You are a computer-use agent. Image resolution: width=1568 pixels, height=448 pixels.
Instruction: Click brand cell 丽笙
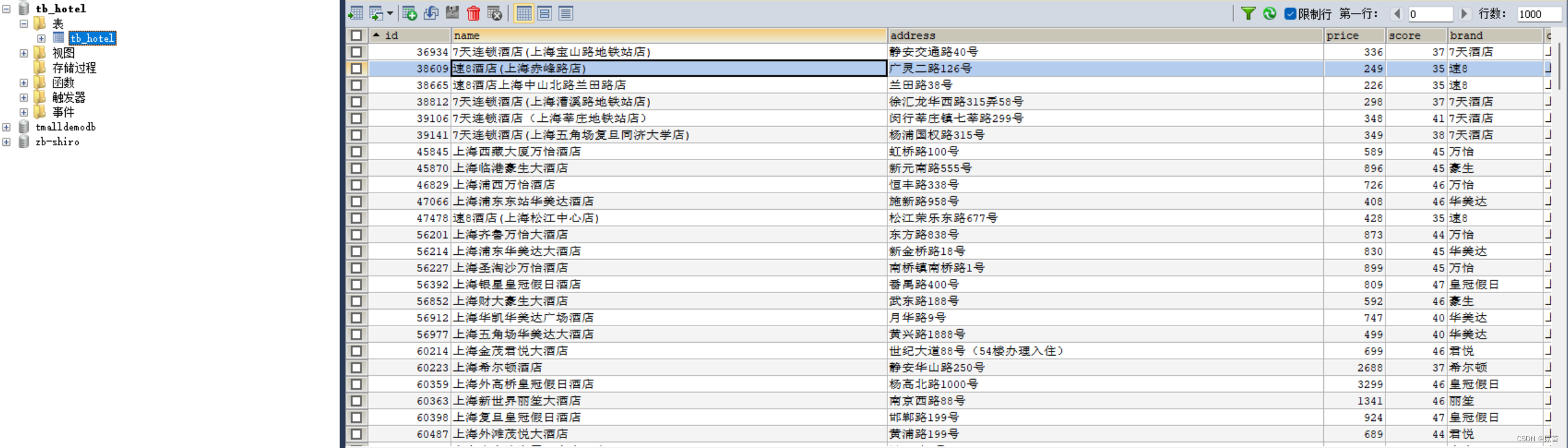tap(1495, 401)
